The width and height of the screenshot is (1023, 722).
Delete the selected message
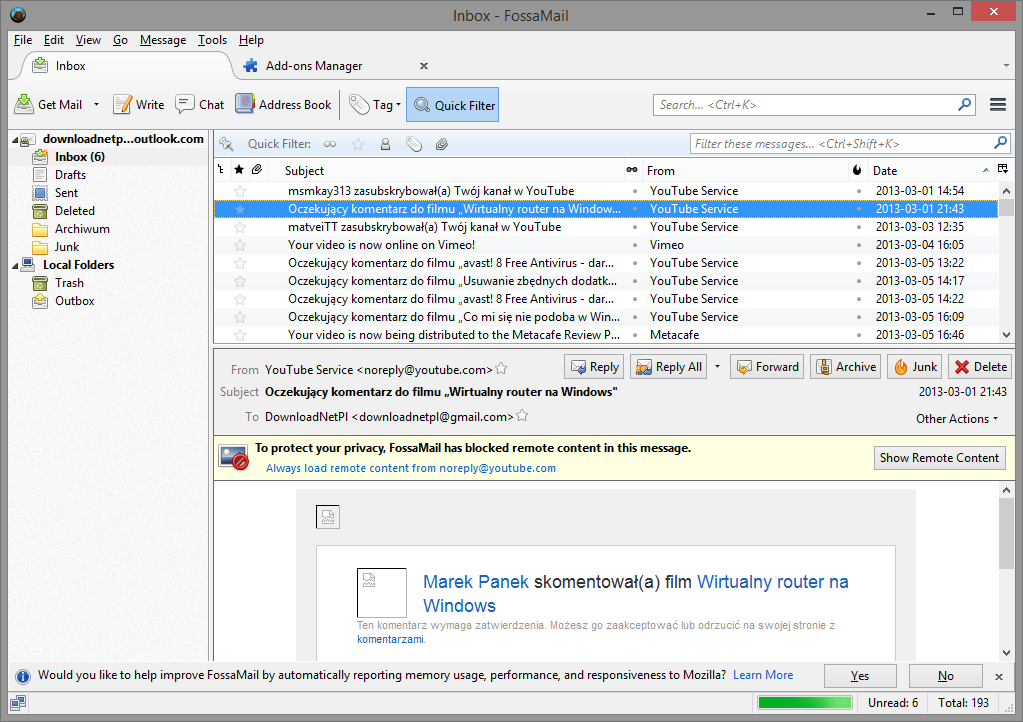(980, 367)
